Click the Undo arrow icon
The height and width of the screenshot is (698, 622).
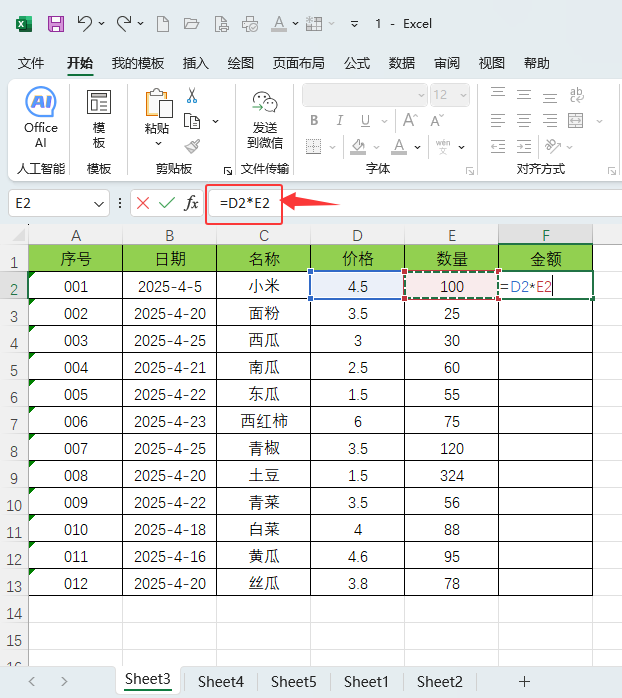click(x=84, y=23)
